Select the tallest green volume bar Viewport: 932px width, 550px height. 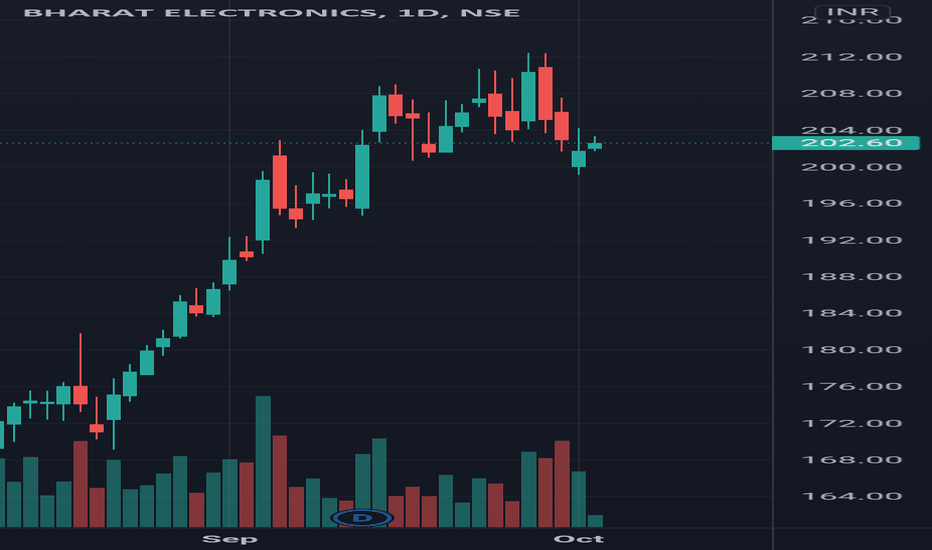[263, 461]
